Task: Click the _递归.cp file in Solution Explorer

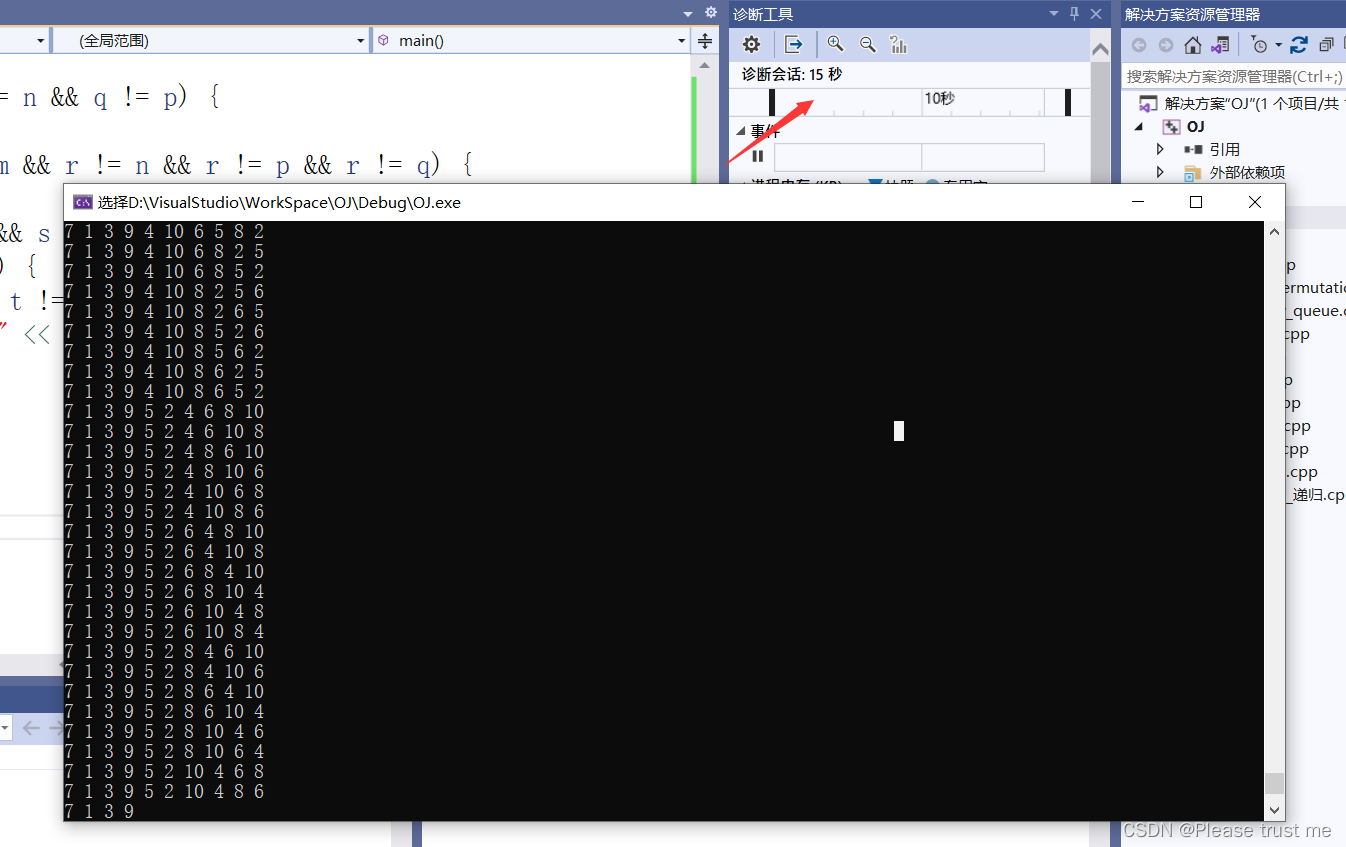Action: pyautogui.click(x=1316, y=494)
